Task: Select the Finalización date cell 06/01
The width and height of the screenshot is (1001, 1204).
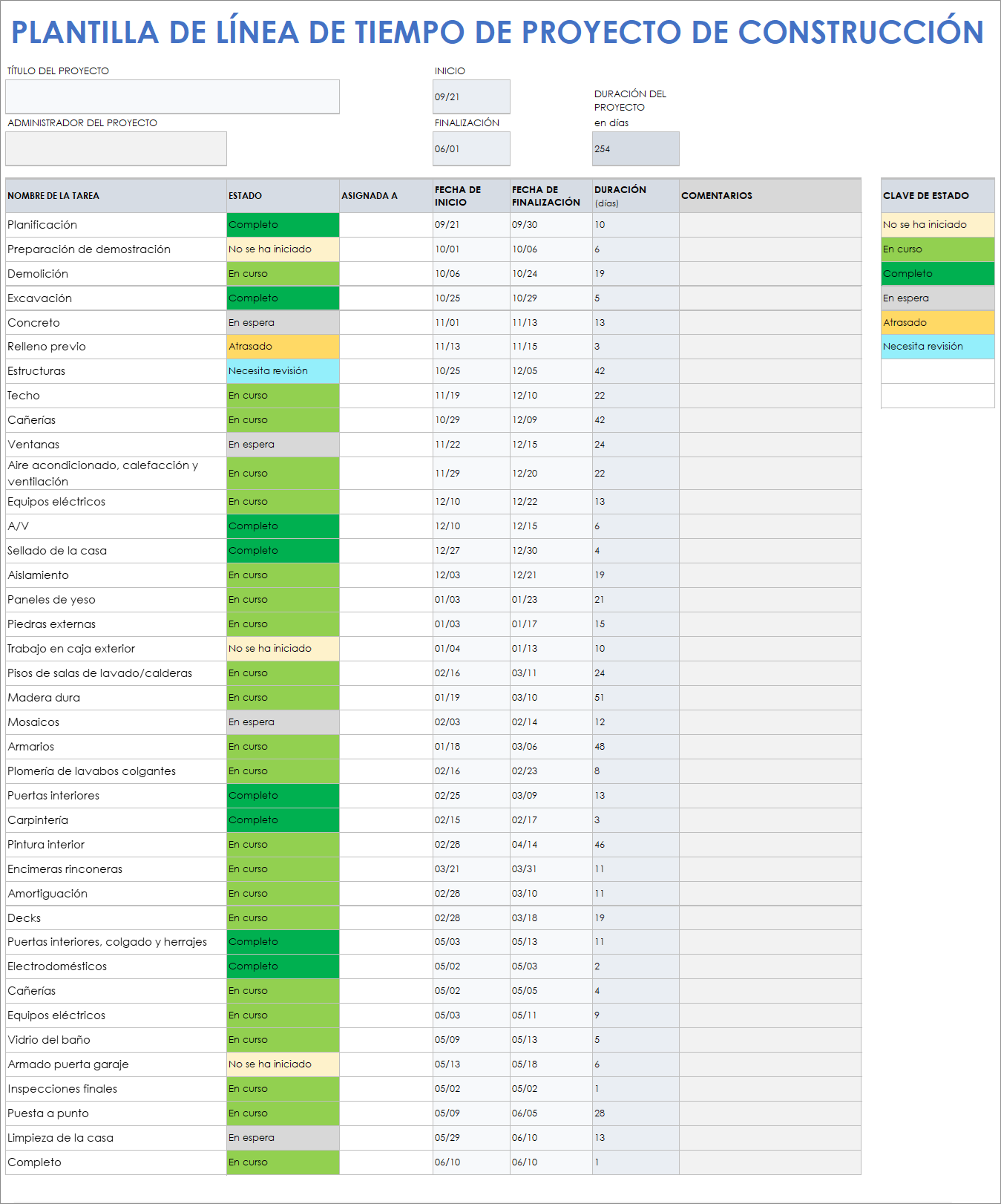Action: [471, 148]
